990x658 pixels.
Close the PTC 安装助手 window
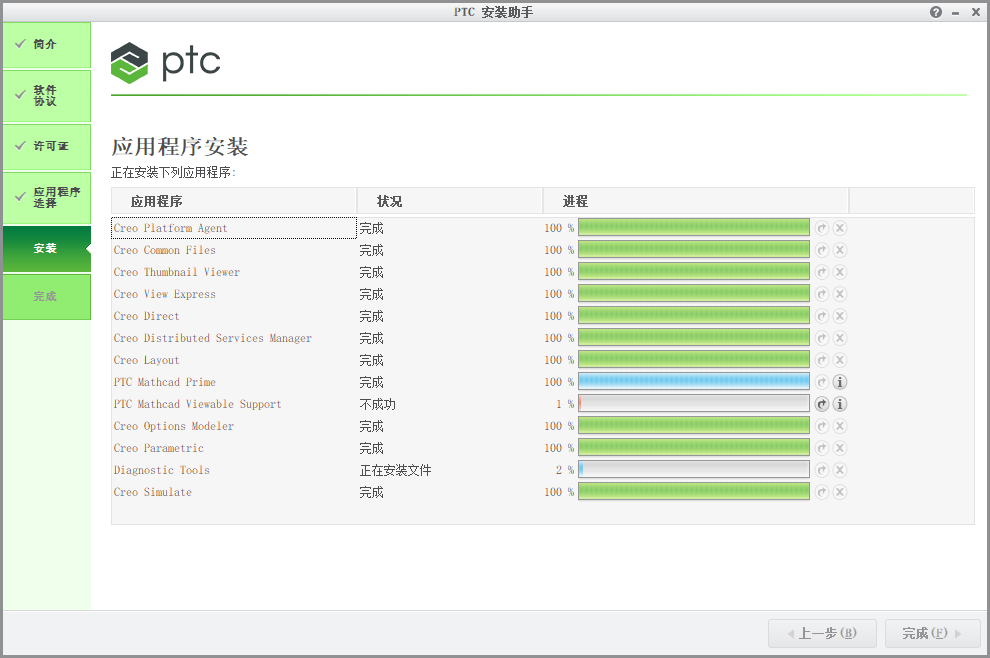point(975,12)
